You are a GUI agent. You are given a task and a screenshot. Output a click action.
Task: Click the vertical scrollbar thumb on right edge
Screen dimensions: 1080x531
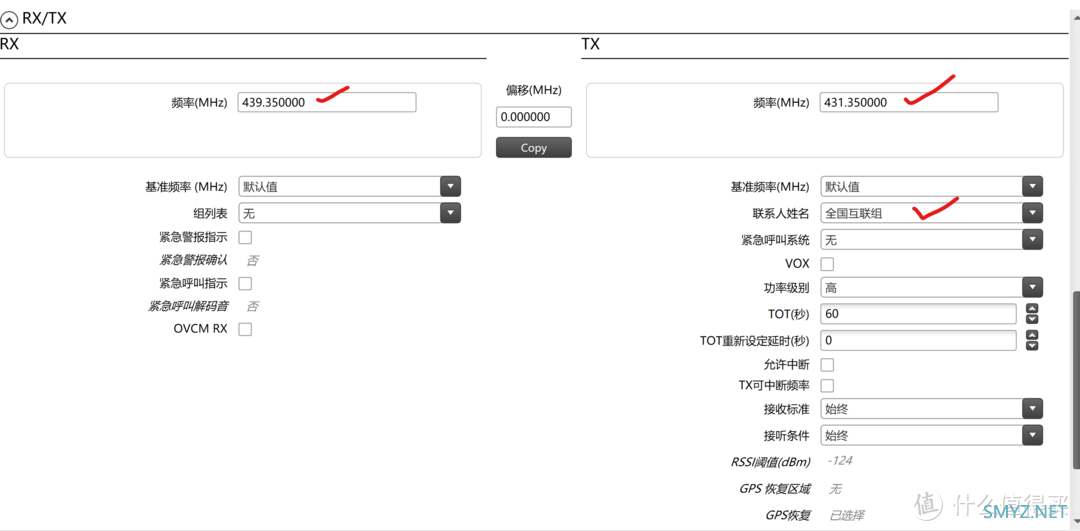coord(1076,382)
